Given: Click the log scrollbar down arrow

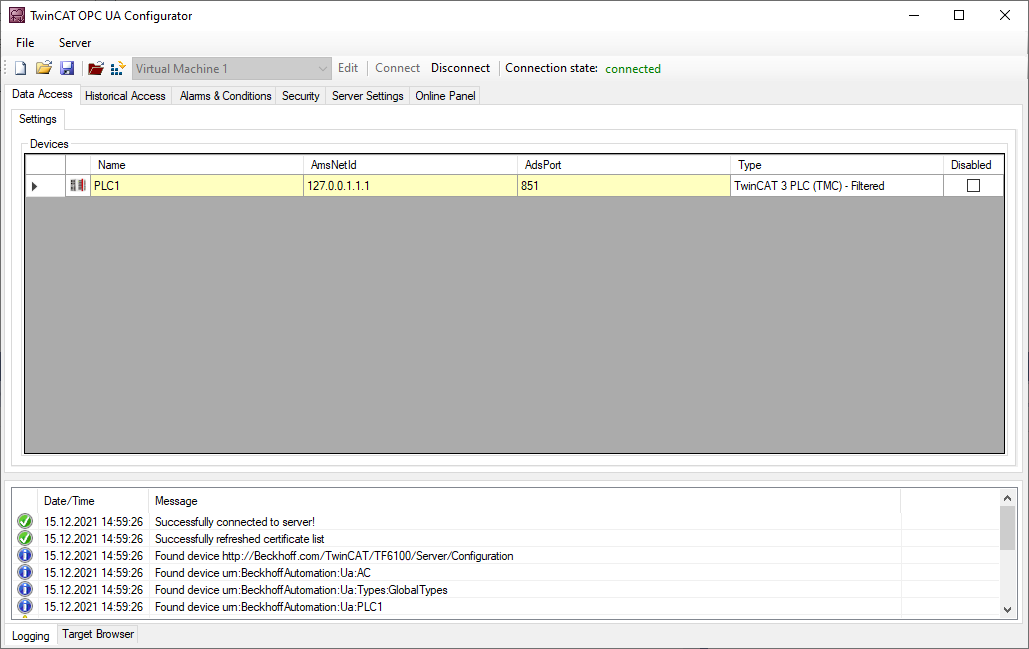Looking at the screenshot, I should pyautogui.click(x=1007, y=610).
